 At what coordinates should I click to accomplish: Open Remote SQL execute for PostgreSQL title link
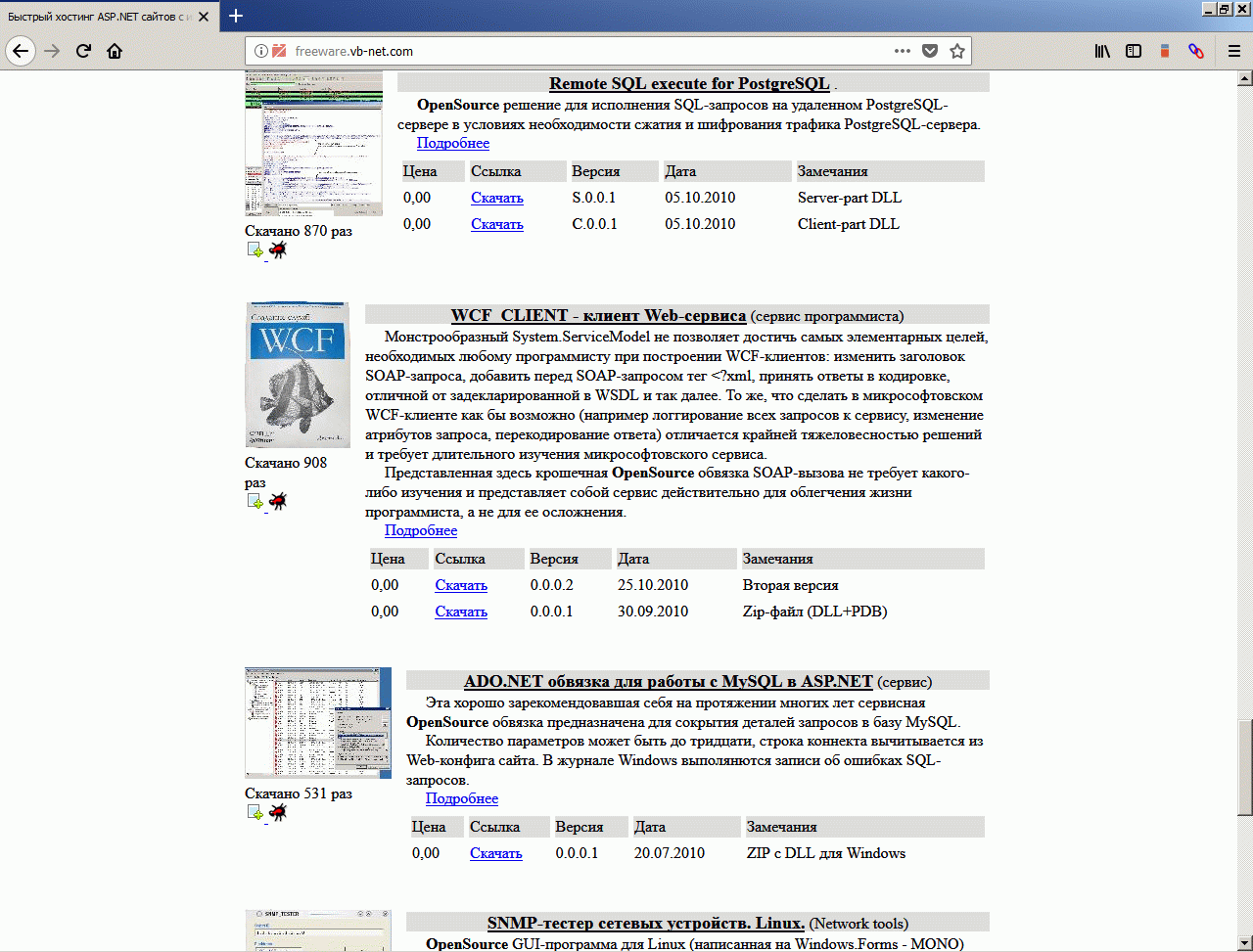pyautogui.click(x=689, y=83)
